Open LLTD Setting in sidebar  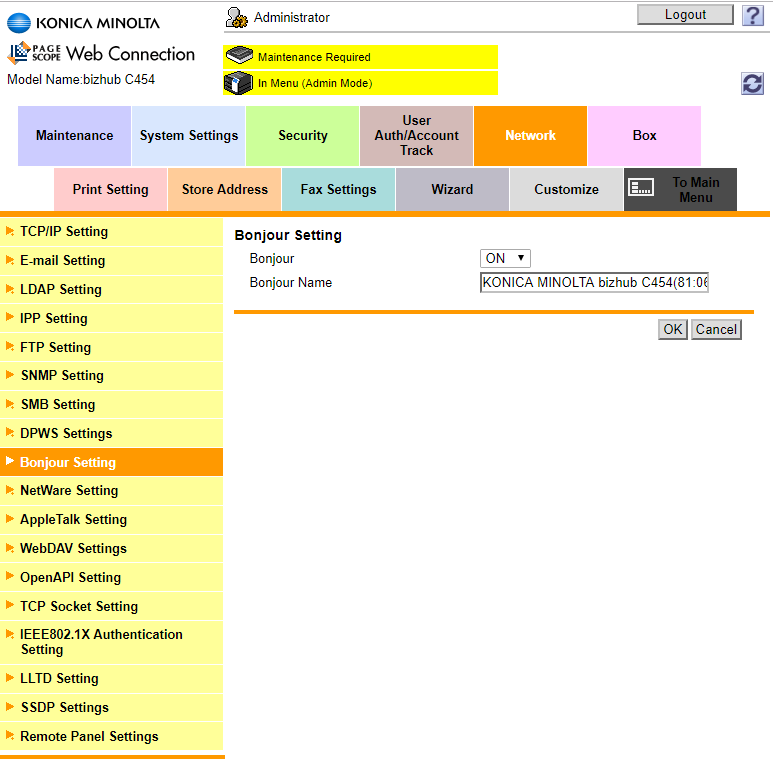pyautogui.click(x=111, y=679)
